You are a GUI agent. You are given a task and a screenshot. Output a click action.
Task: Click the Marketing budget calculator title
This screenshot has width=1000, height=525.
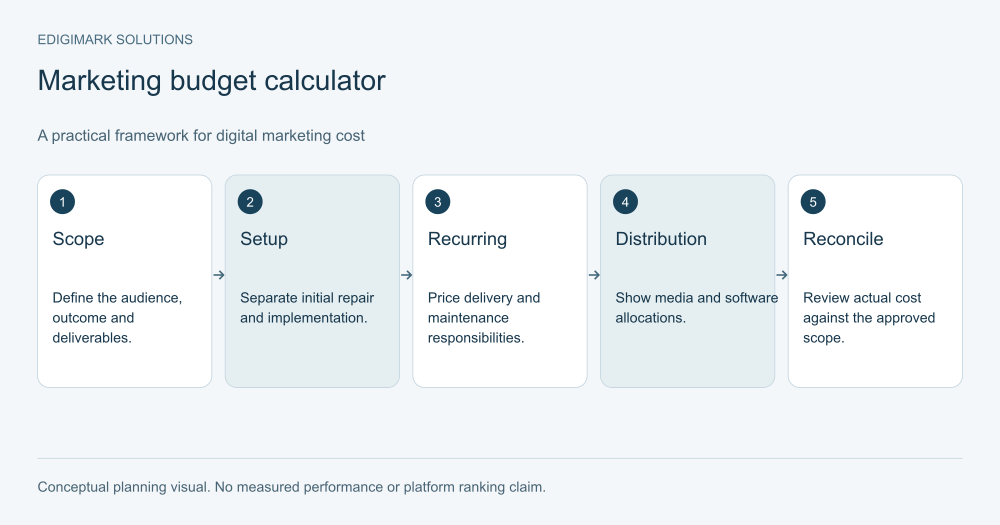pyautogui.click(x=212, y=81)
